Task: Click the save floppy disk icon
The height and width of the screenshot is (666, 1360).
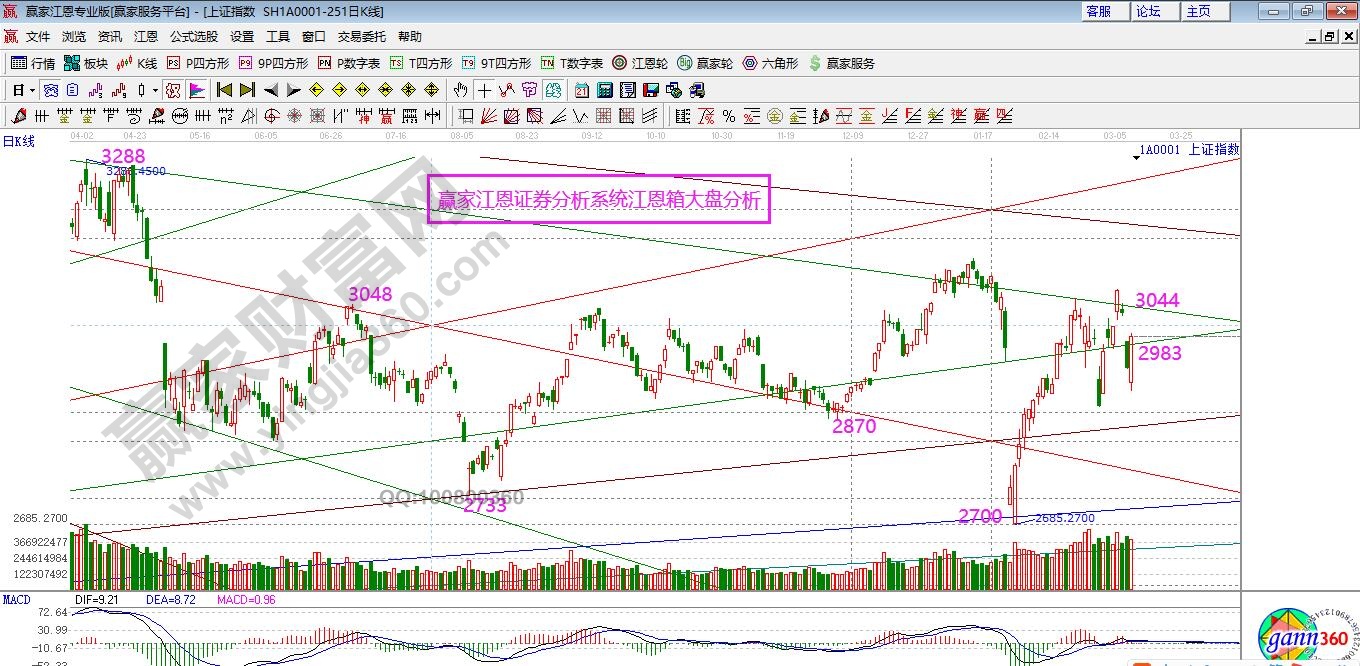Action: tap(651, 90)
